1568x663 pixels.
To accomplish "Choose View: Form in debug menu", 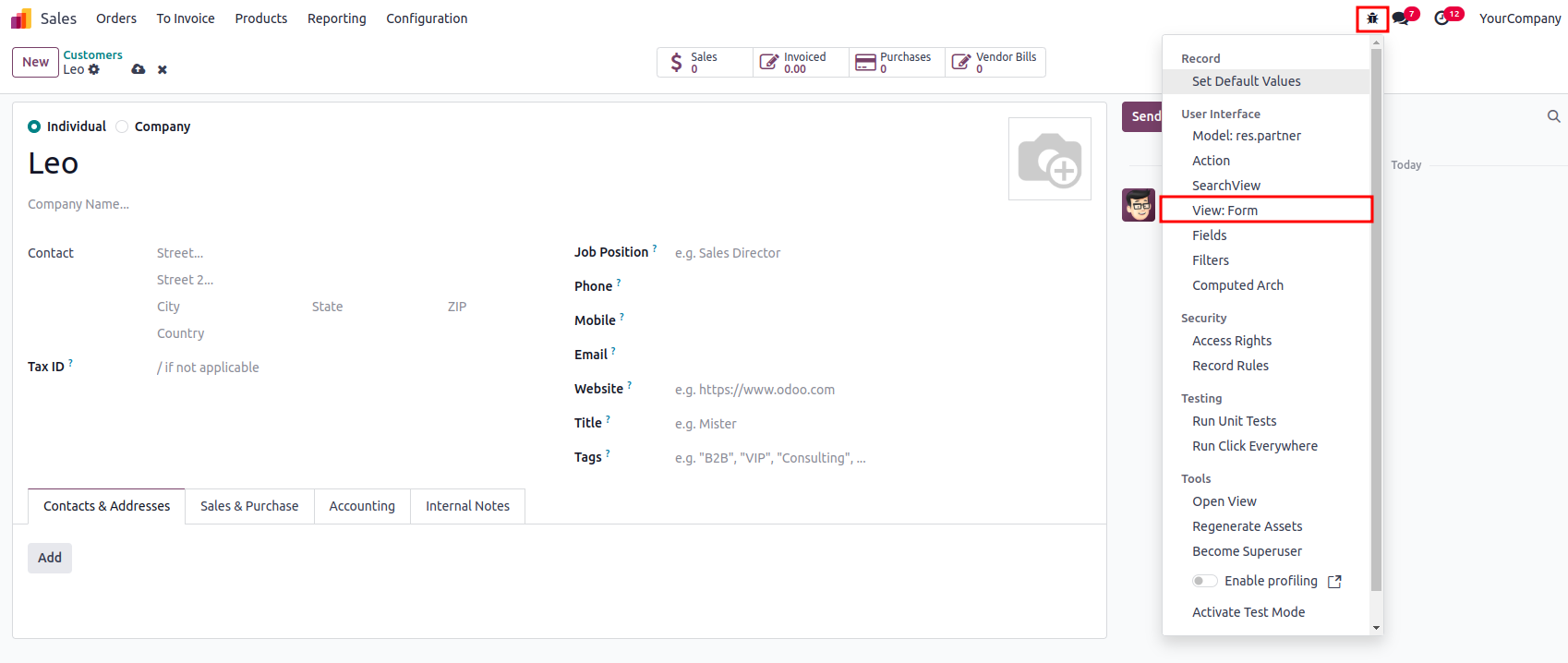I will 1224,211.
